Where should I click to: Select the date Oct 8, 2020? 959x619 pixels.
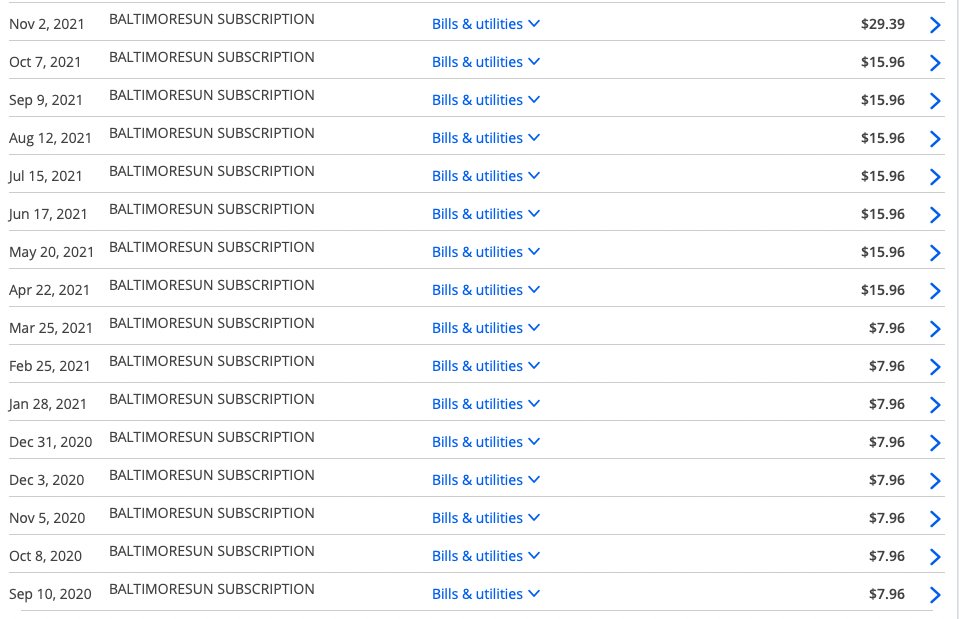coord(45,556)
